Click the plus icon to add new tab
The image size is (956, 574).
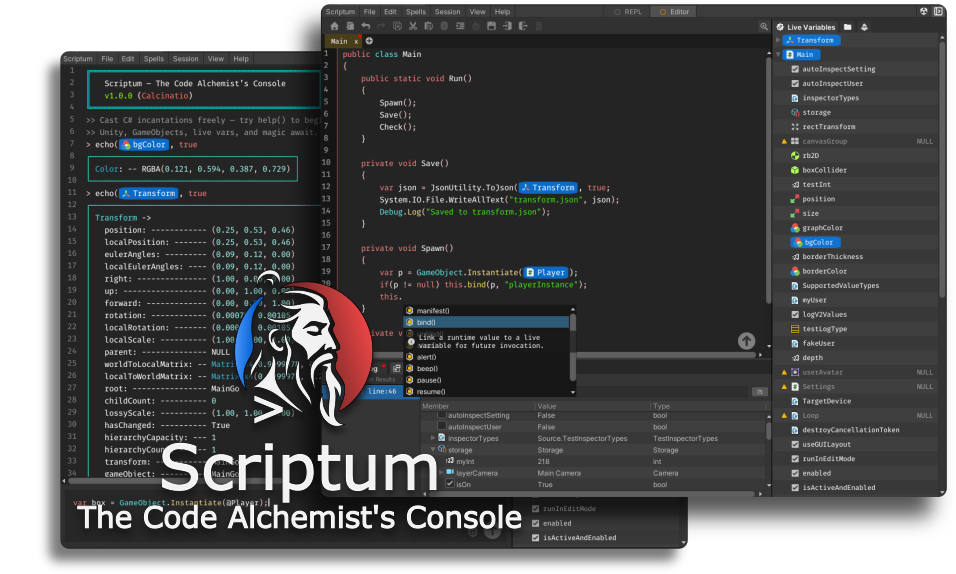(369, 41)
